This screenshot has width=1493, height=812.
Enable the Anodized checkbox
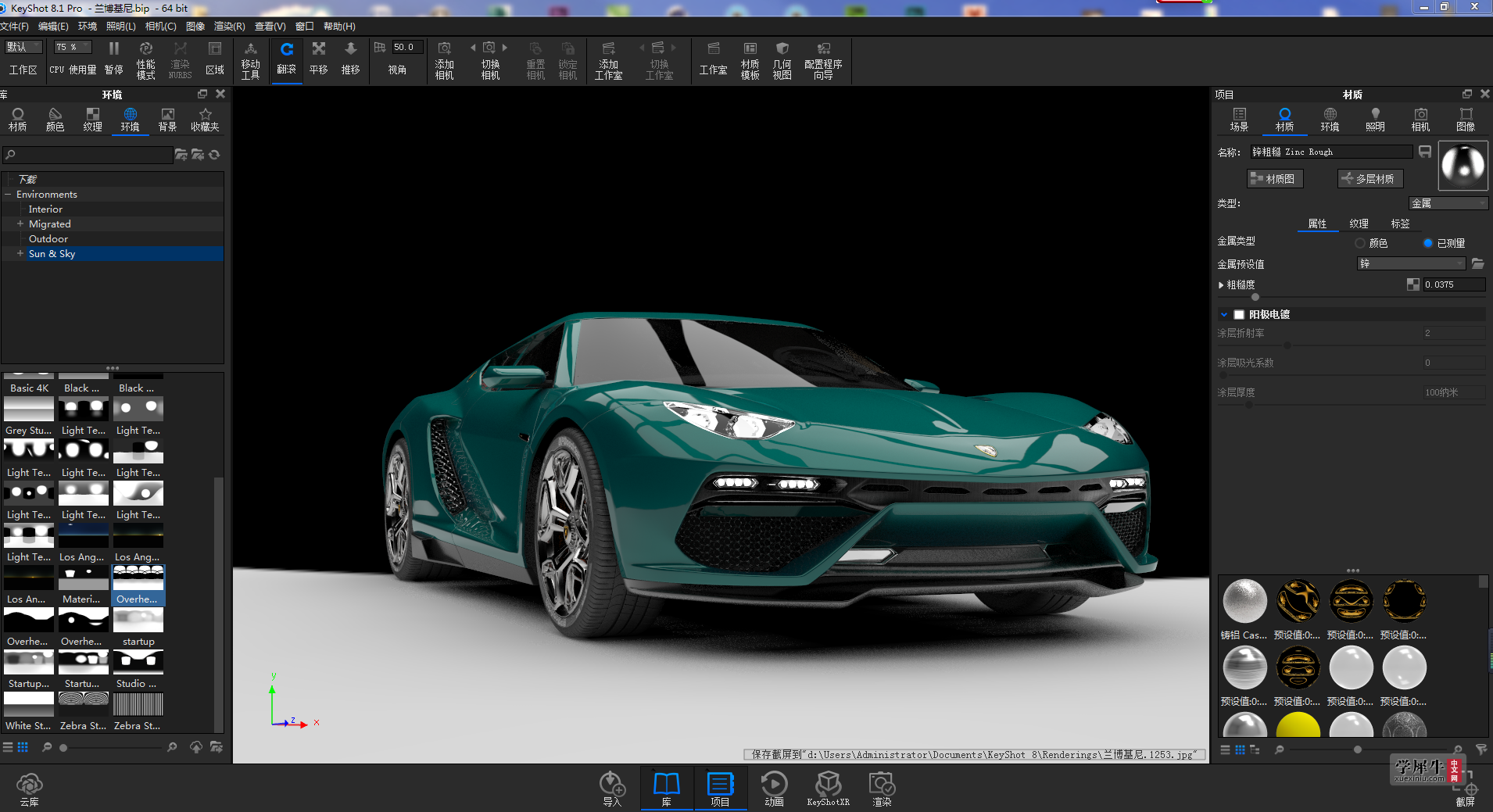(x=1239, y=314)
